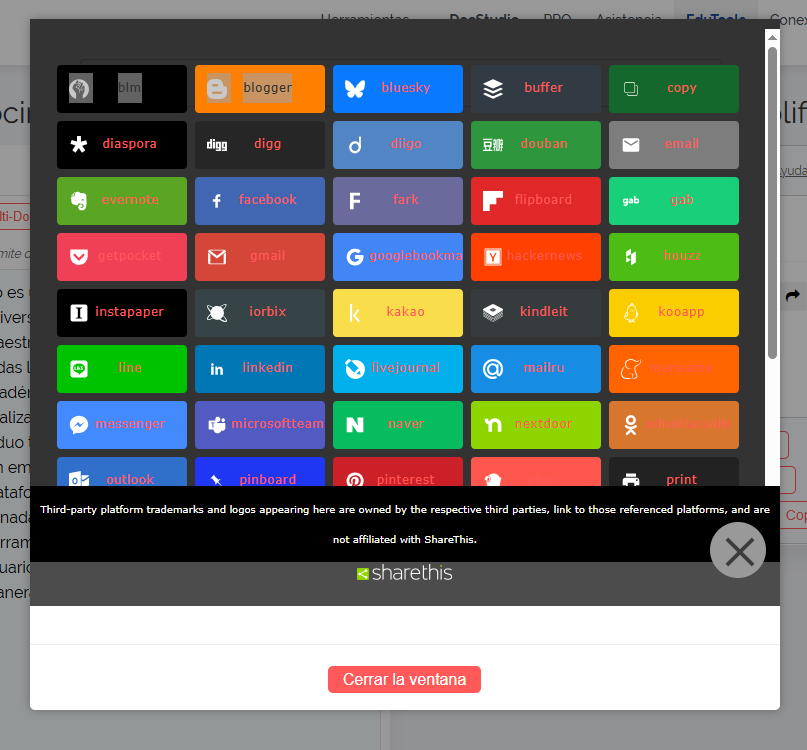This screenshot has height=750, width=807.
Task: Click Cerrar la ventana button
Action: tap(405, 679)
